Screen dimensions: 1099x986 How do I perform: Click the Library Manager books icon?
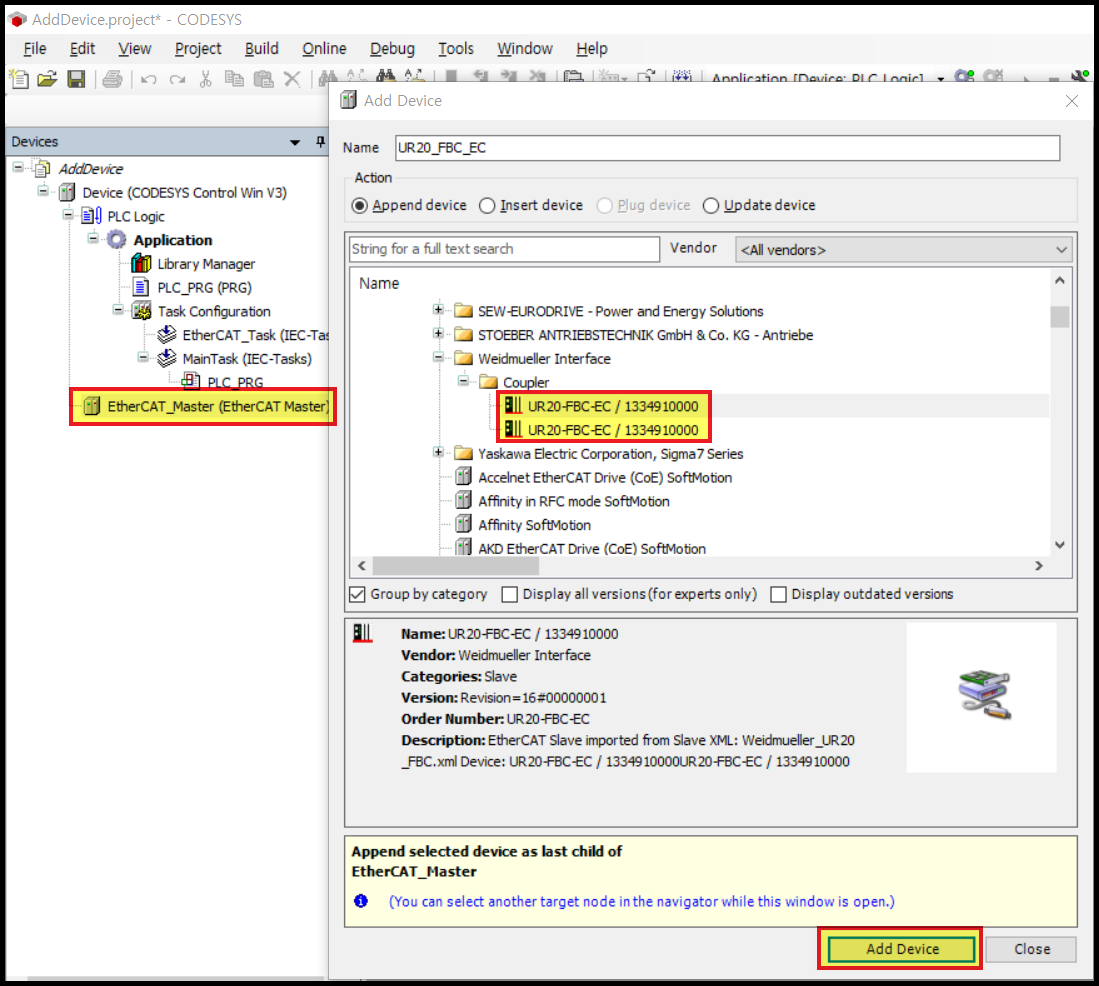142,263
